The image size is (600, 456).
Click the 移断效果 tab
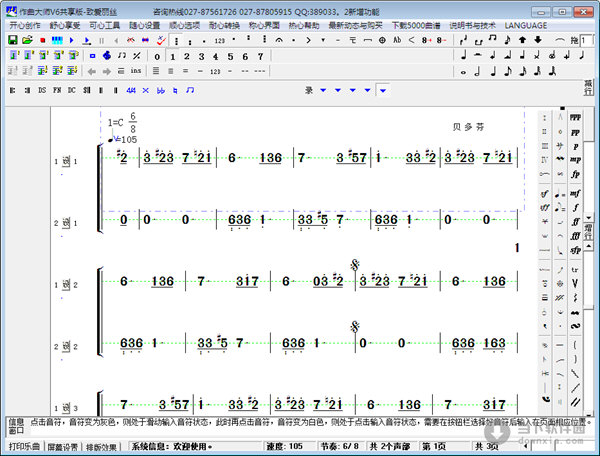pos(102,446)
